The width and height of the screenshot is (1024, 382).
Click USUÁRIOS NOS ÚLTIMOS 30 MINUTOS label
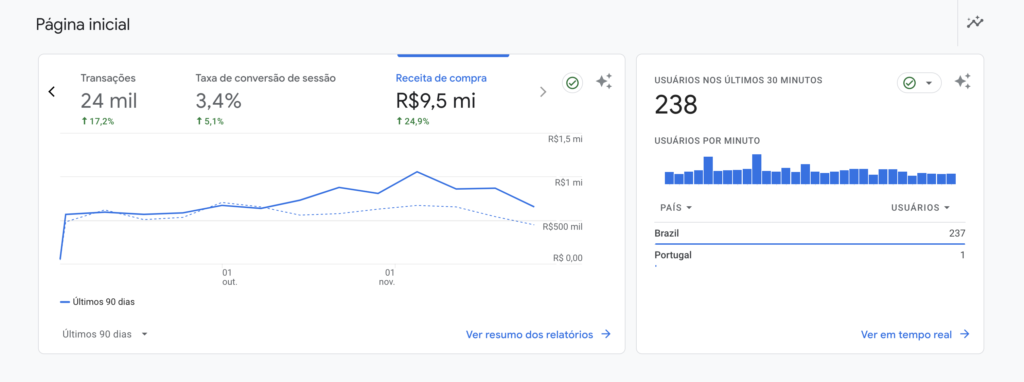pos(739,80)
